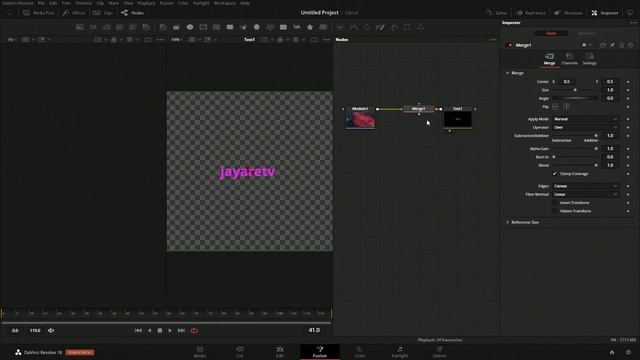
Task: Toggle the Inspector panel button
Action: 605,13
